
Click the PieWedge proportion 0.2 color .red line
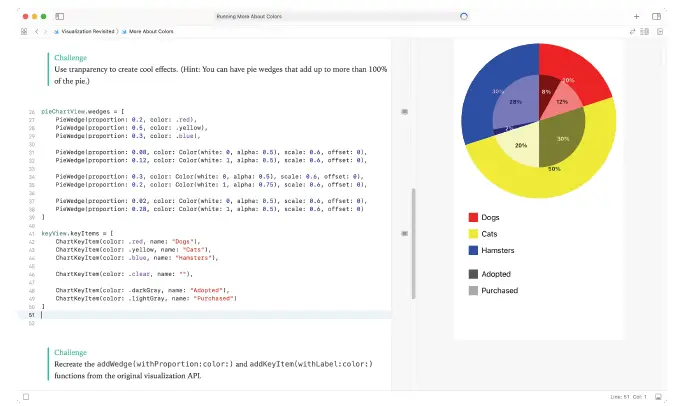point(126,120)
